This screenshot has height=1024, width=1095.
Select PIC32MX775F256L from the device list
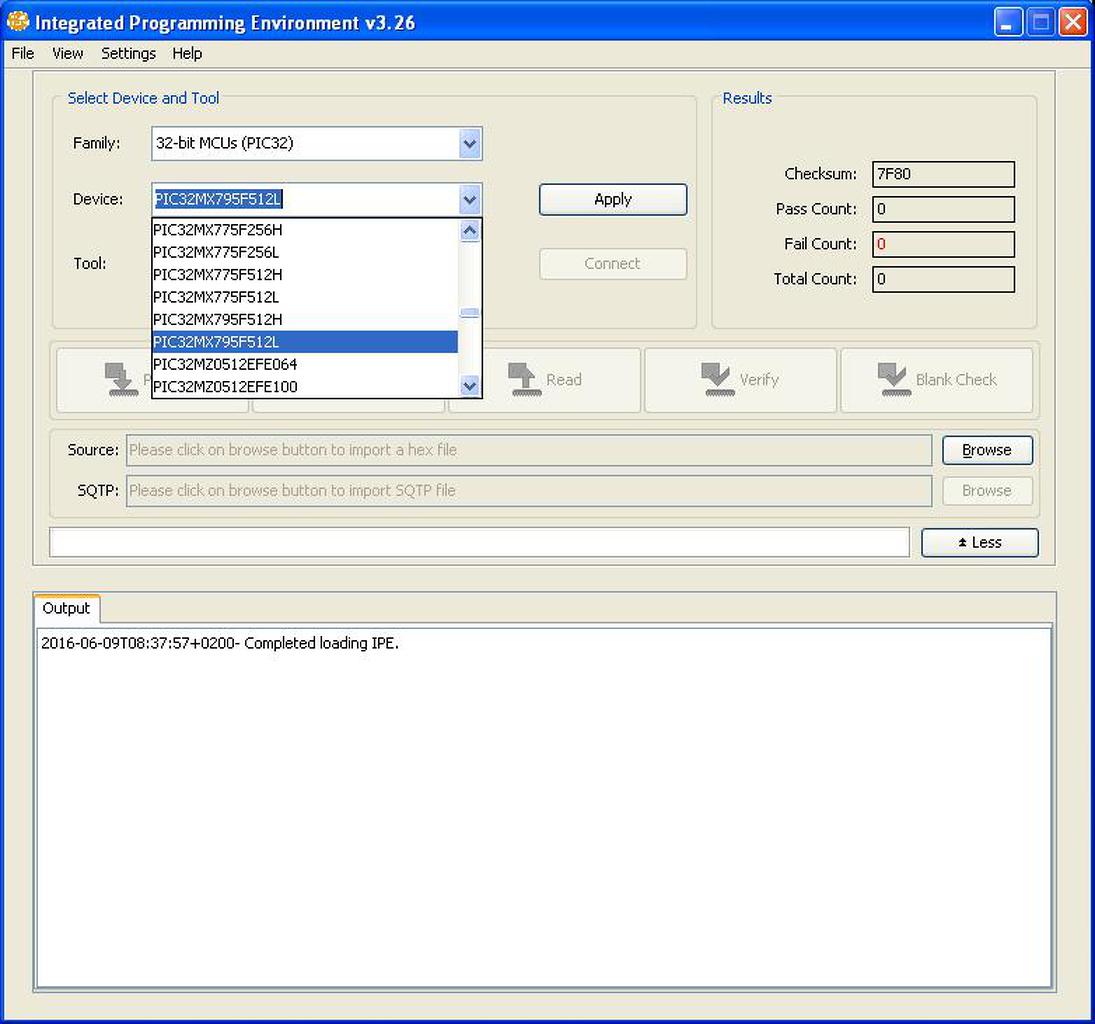coord(304,252)
